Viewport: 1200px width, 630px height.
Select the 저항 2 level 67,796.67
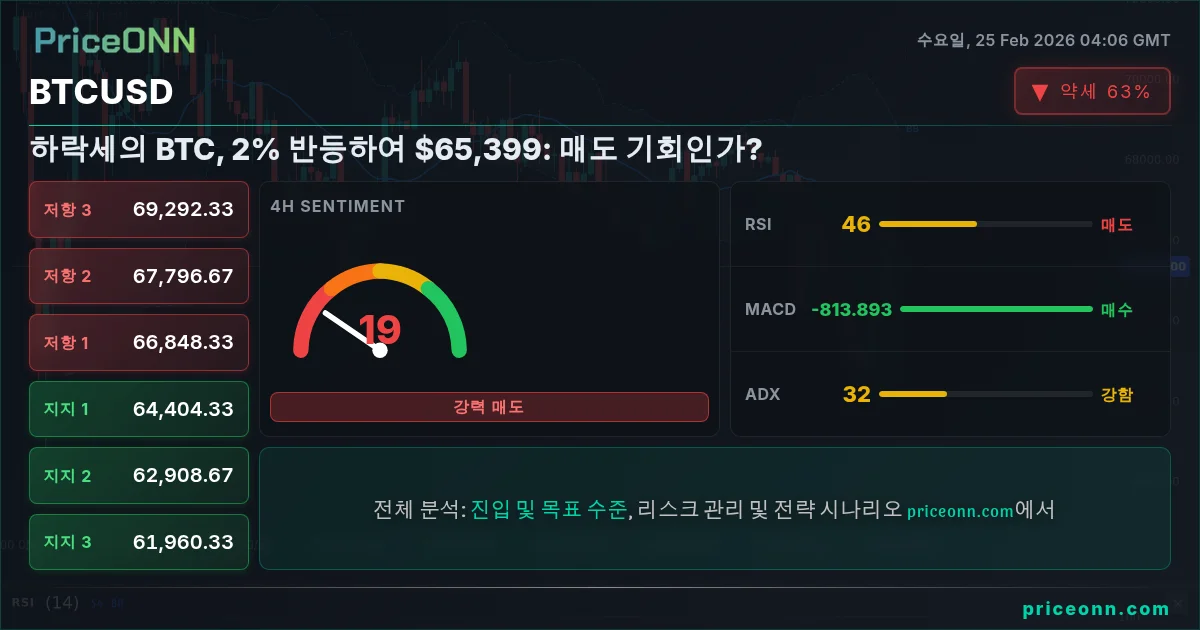(x=139, y=276)
